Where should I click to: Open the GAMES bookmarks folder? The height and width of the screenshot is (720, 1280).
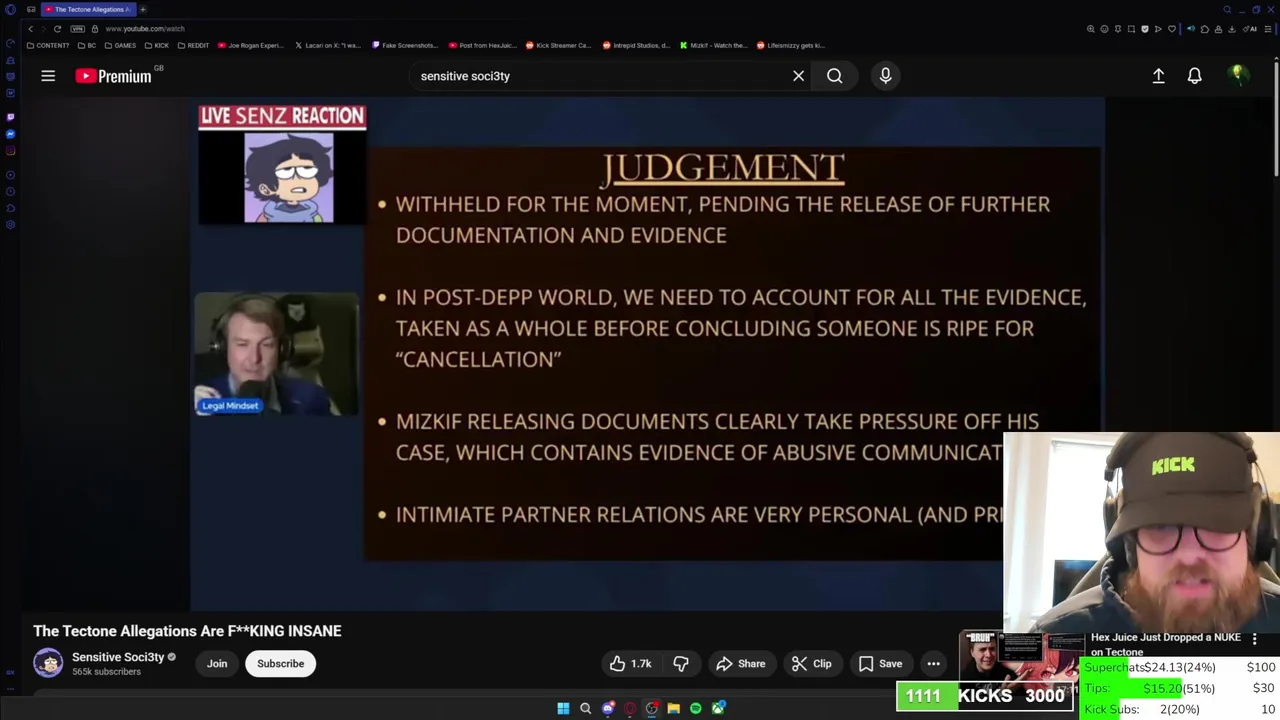tap(120, 45)
